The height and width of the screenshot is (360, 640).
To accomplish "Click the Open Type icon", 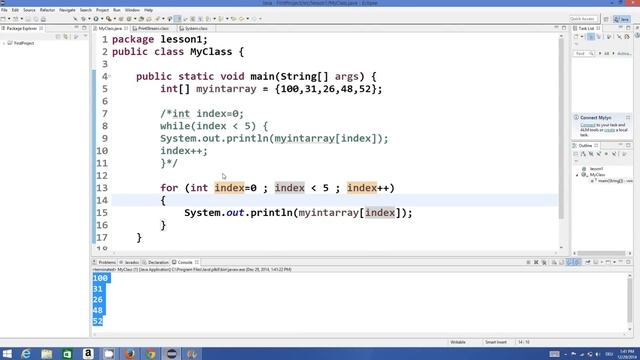I will (x=141, y=19).
